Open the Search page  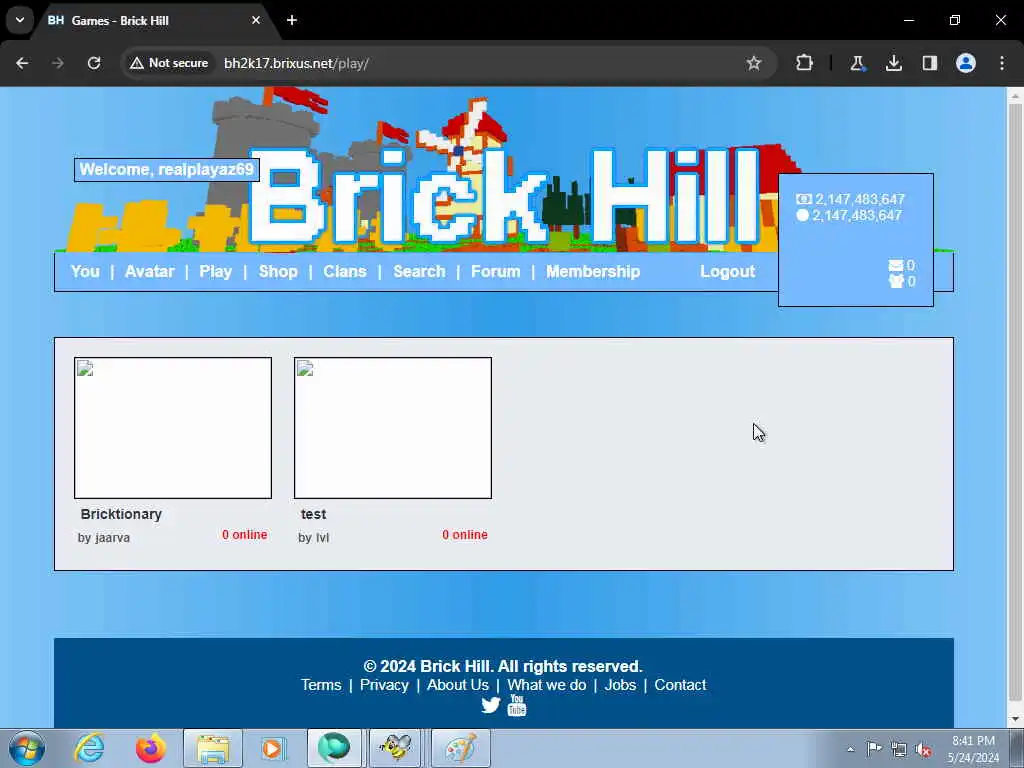pos(419,272)
